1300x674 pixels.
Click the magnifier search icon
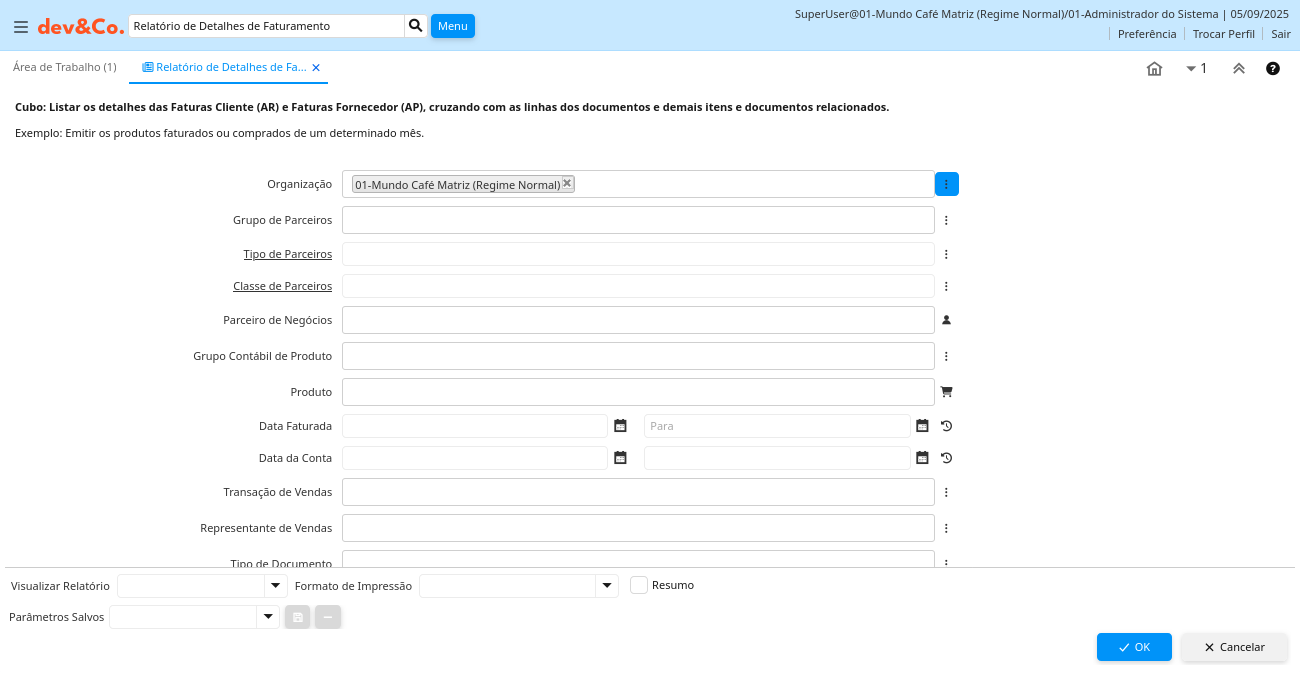416,26
